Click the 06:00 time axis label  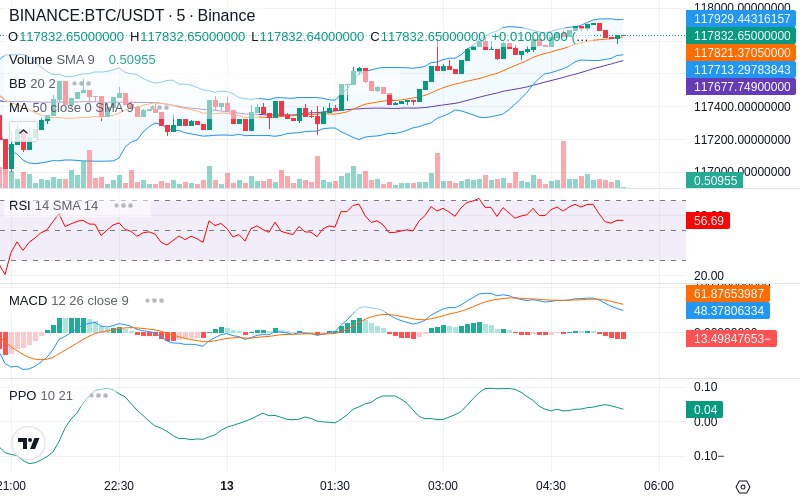659,486
